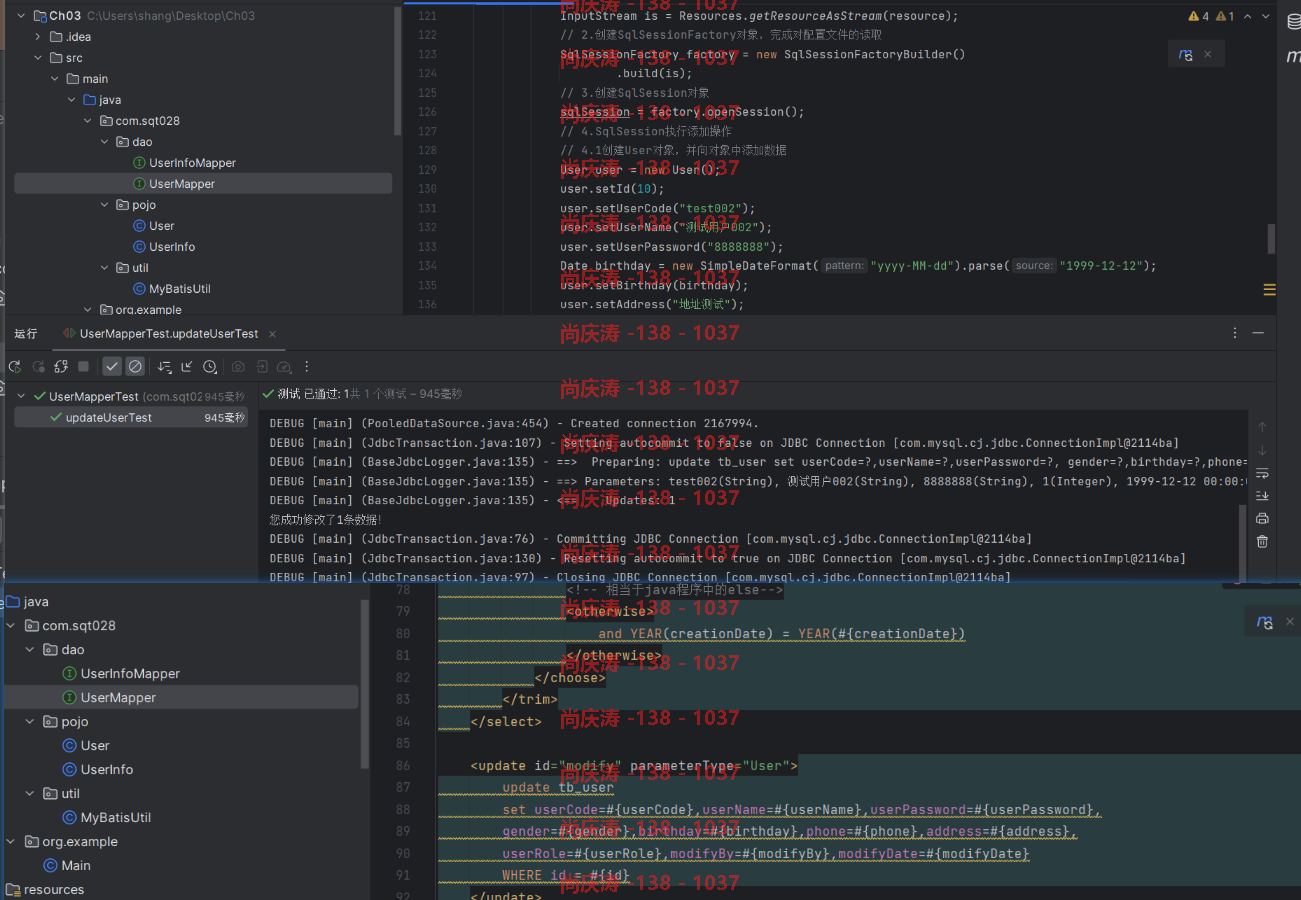Collapse all test results icon

187,367
